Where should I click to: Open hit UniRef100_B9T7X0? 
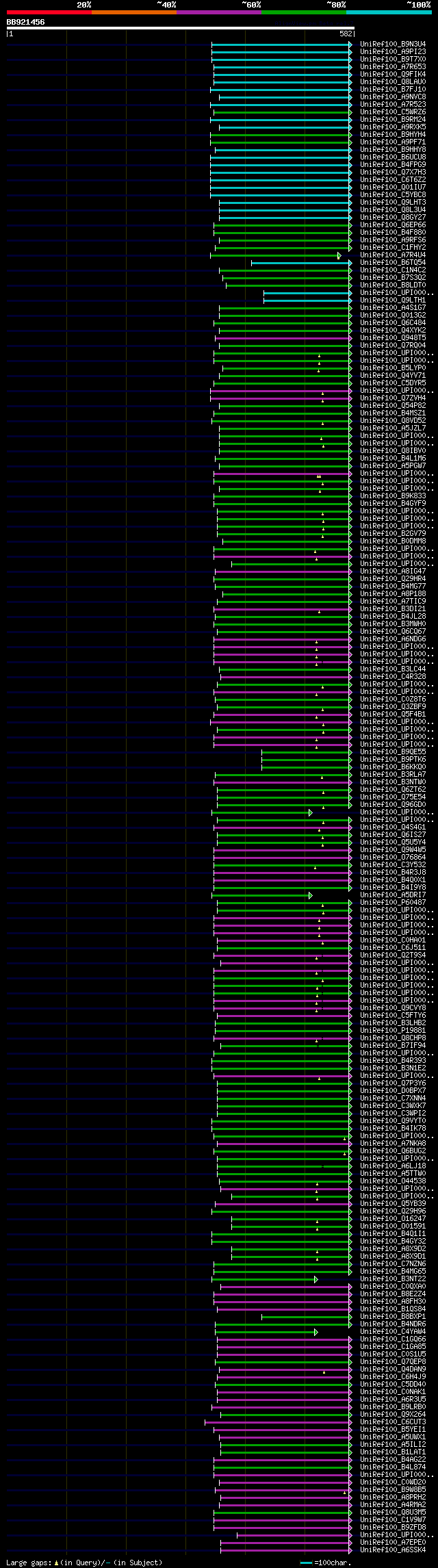(x=393, y=60)
